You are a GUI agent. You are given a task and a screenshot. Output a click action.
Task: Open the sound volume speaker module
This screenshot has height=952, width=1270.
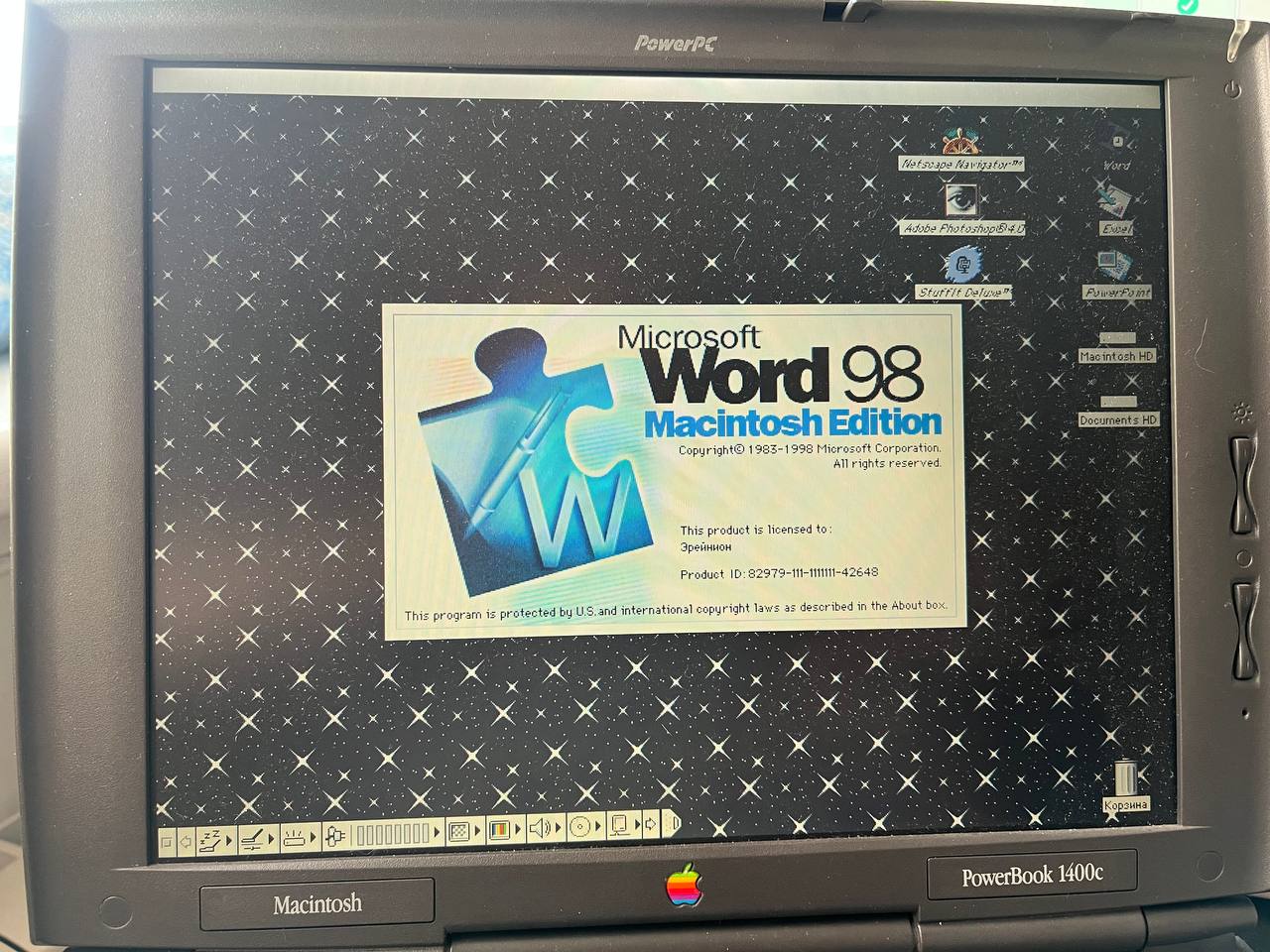click(x=541, y=827)
